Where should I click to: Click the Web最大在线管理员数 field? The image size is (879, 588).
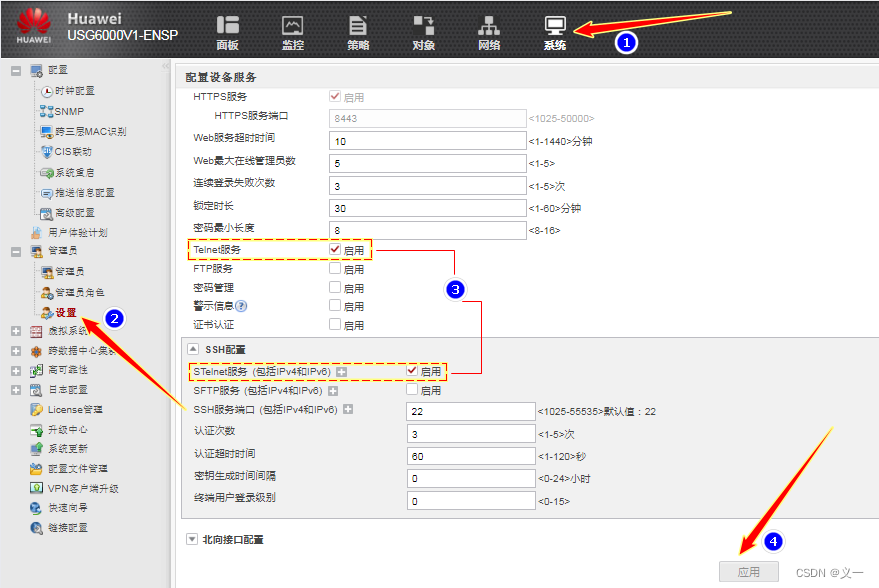point(428,163)
